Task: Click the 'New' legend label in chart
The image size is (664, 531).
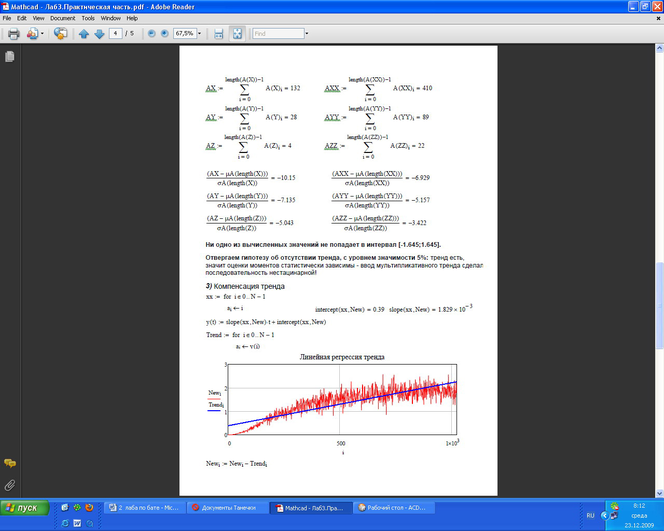Action: [214, 393]
